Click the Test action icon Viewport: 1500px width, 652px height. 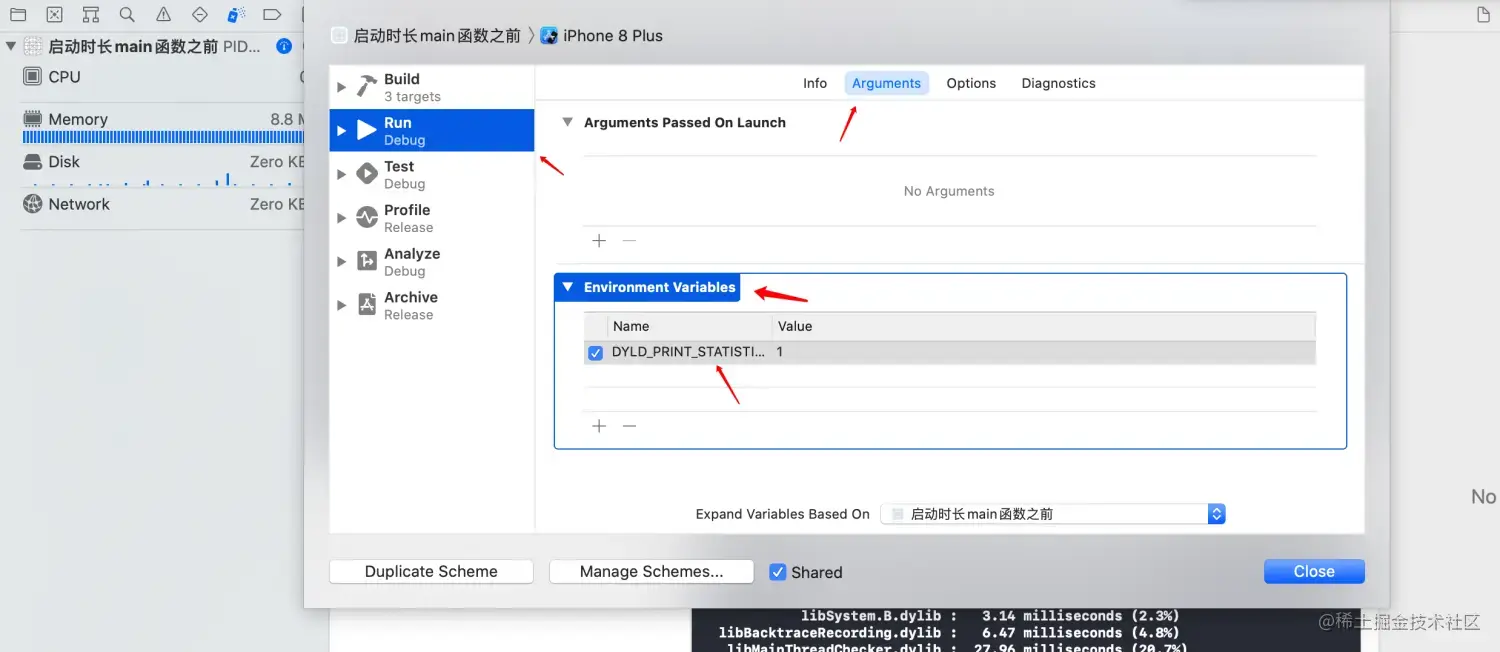[x=367, y=174]
